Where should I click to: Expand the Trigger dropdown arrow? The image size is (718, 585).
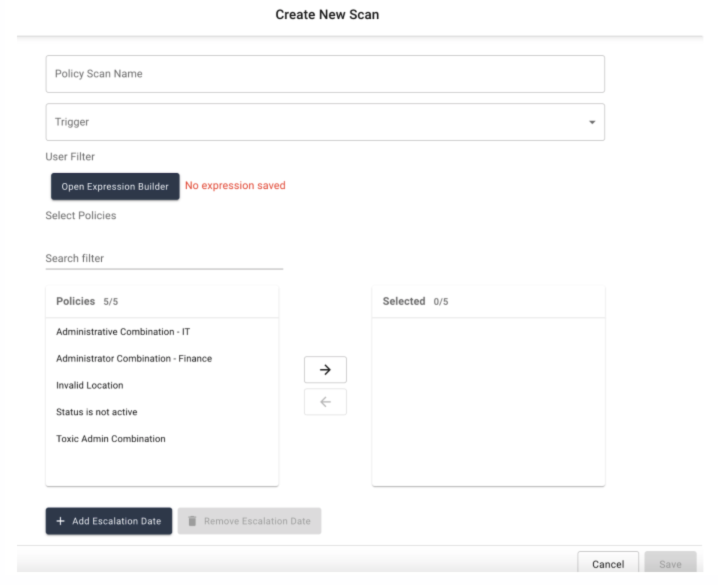[x=591, y=122]
